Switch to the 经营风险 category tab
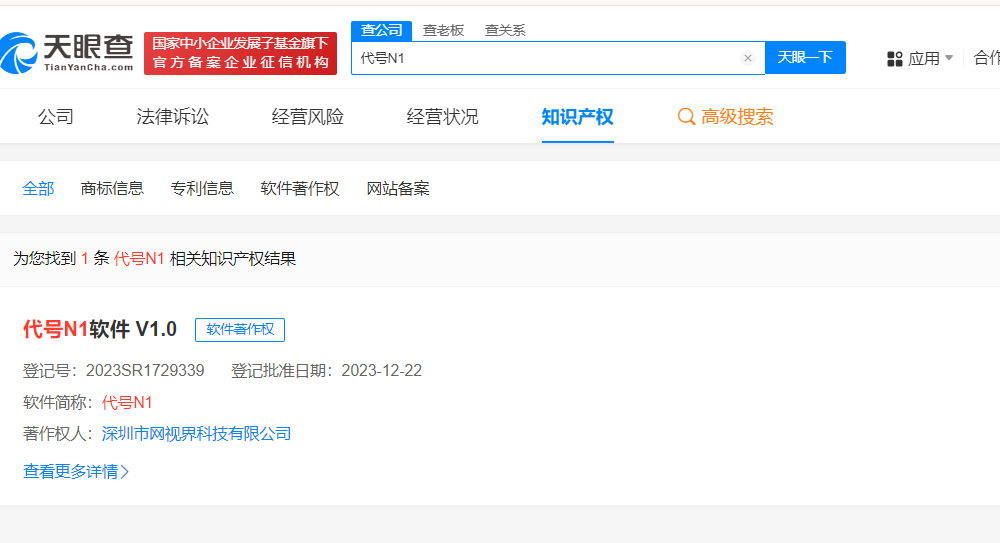Screen dimensions: 1000x543 click(x=307, y=117)
